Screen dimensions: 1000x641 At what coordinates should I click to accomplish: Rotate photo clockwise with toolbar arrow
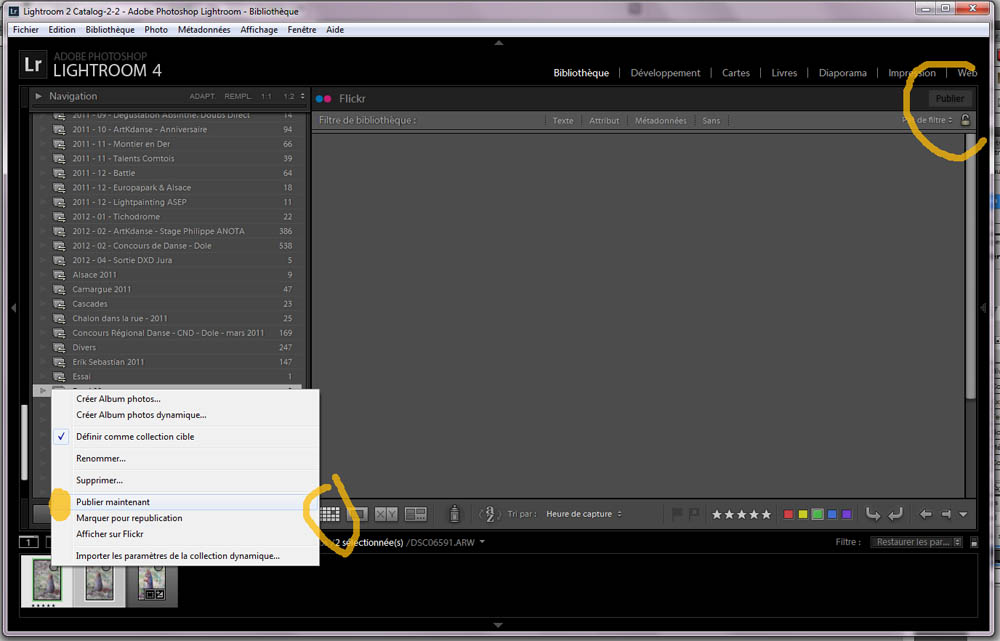[x=895, y=514]
